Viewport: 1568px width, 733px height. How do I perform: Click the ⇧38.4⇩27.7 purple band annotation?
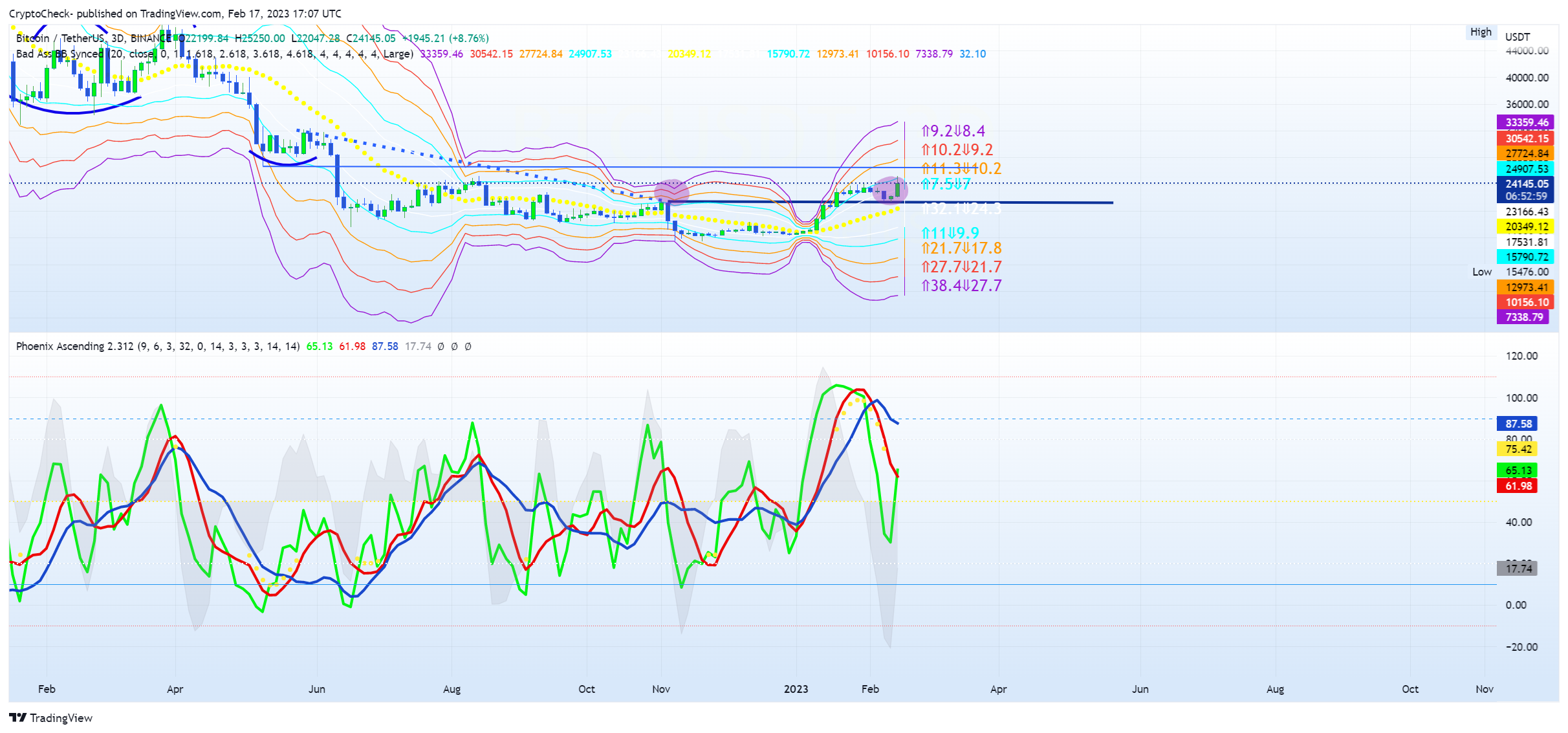tap(961, 286)
